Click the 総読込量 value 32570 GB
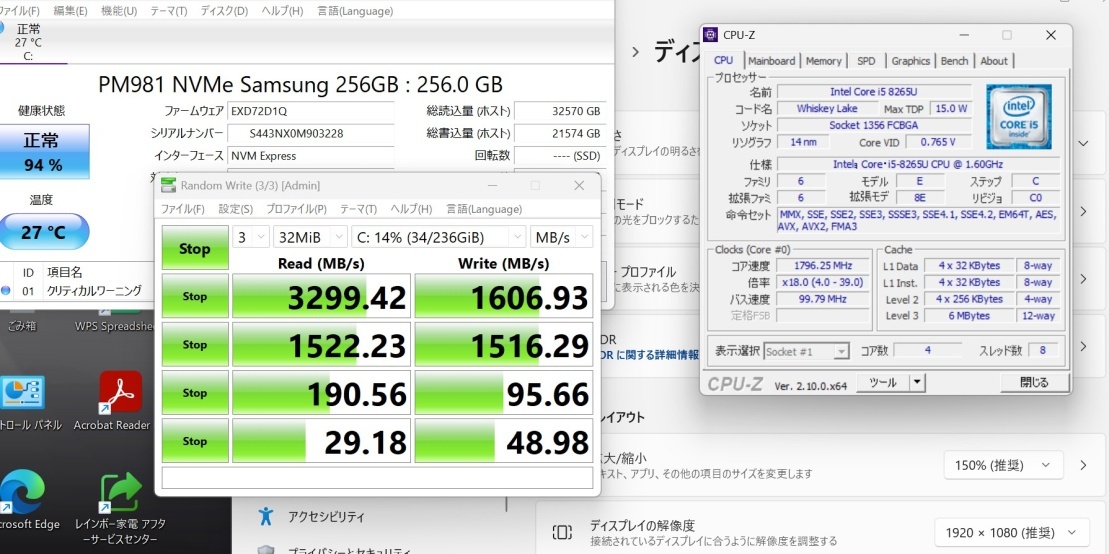Screen dimensions: 1109x554 pos(560,111)
